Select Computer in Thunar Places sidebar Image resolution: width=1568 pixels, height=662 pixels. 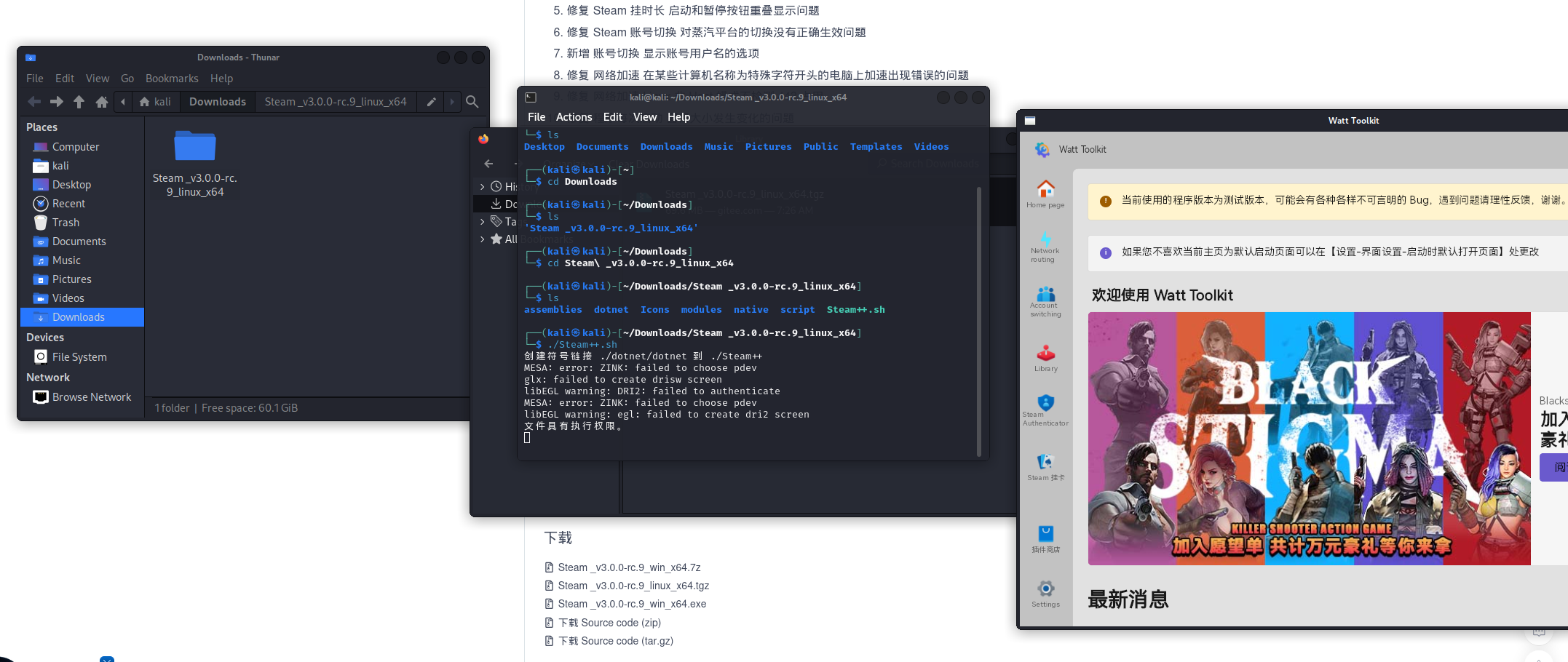point(82,147)
